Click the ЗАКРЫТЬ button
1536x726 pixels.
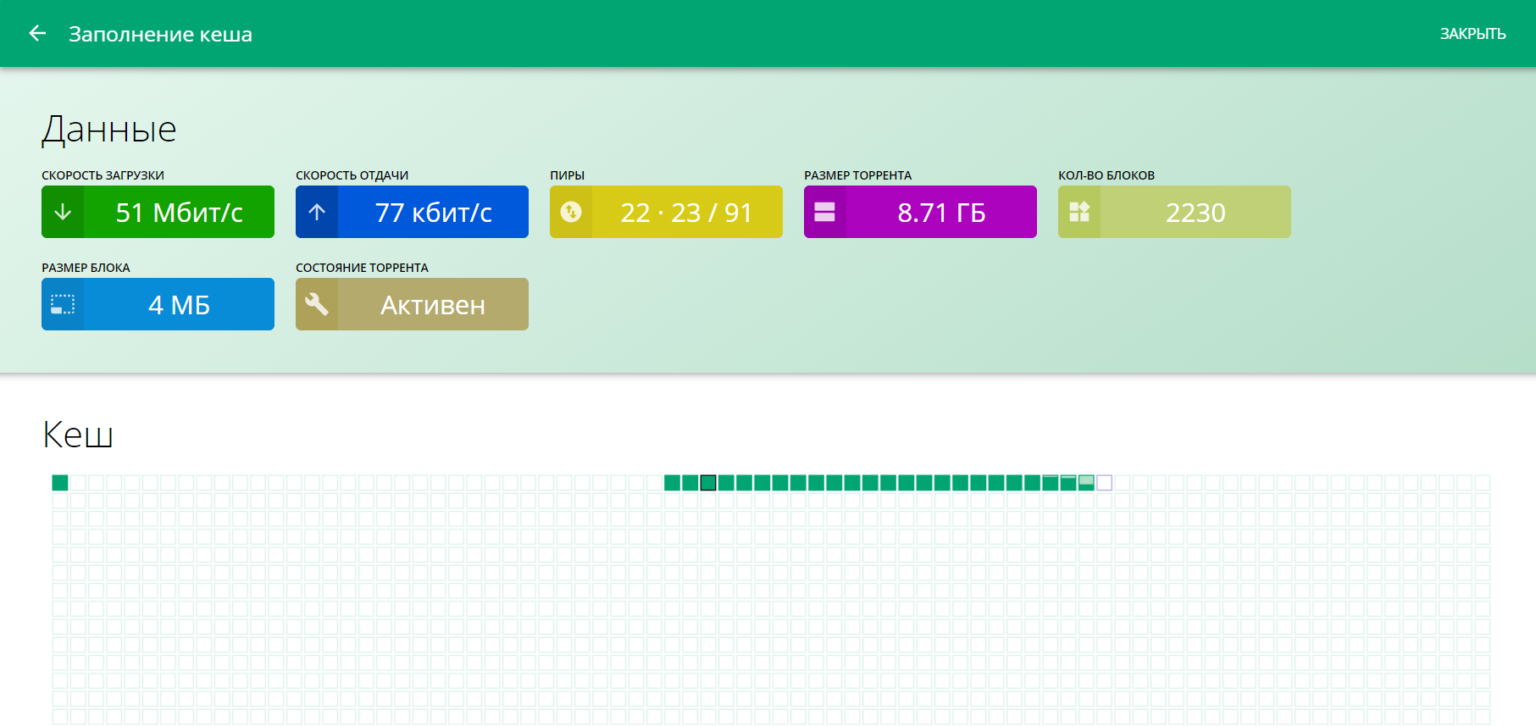(x=1472, y=34)
